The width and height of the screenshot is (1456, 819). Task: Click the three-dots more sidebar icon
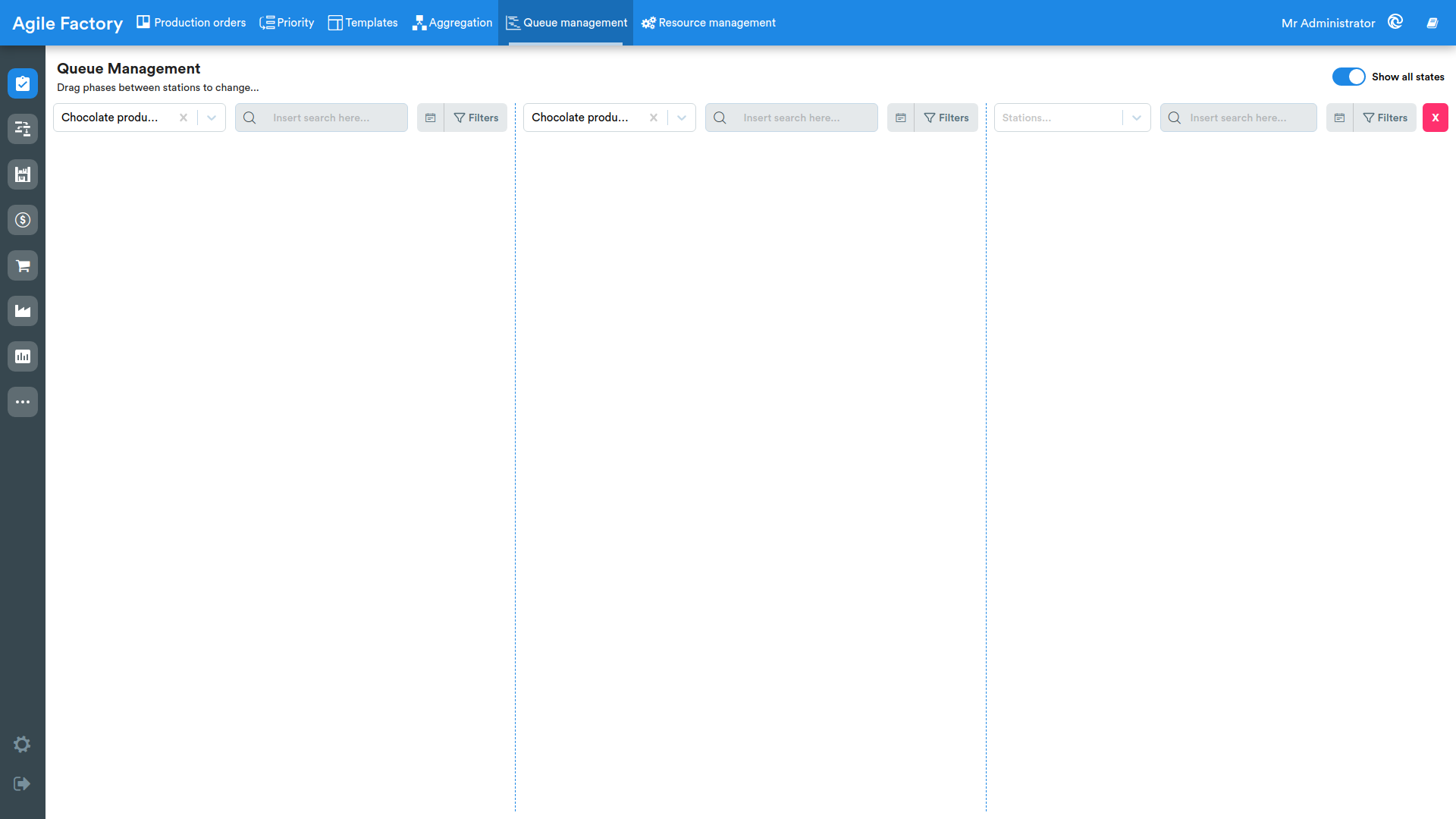point(23,402)
